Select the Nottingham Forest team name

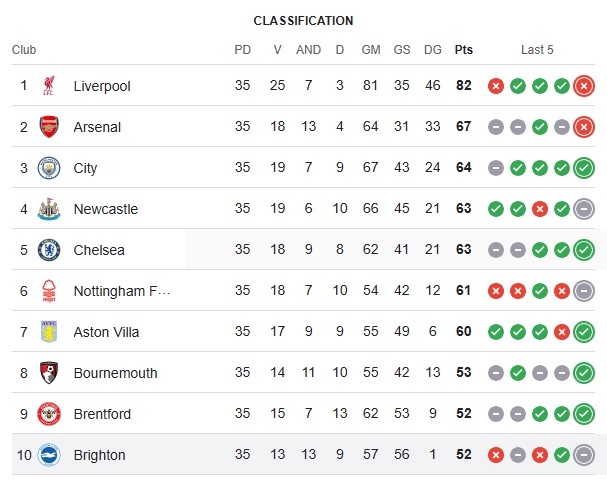(x=122, y=291)
